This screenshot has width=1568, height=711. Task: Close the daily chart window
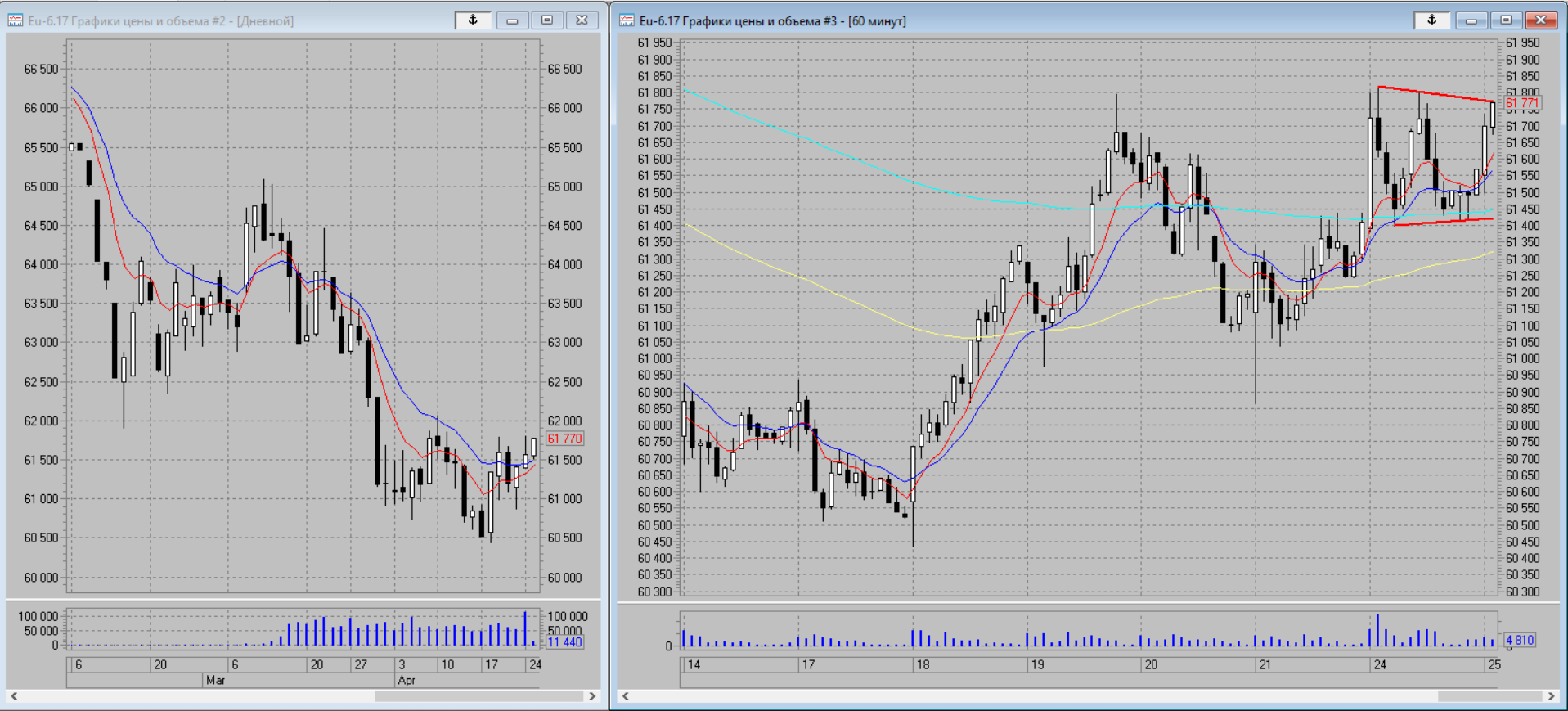point(582,20)
